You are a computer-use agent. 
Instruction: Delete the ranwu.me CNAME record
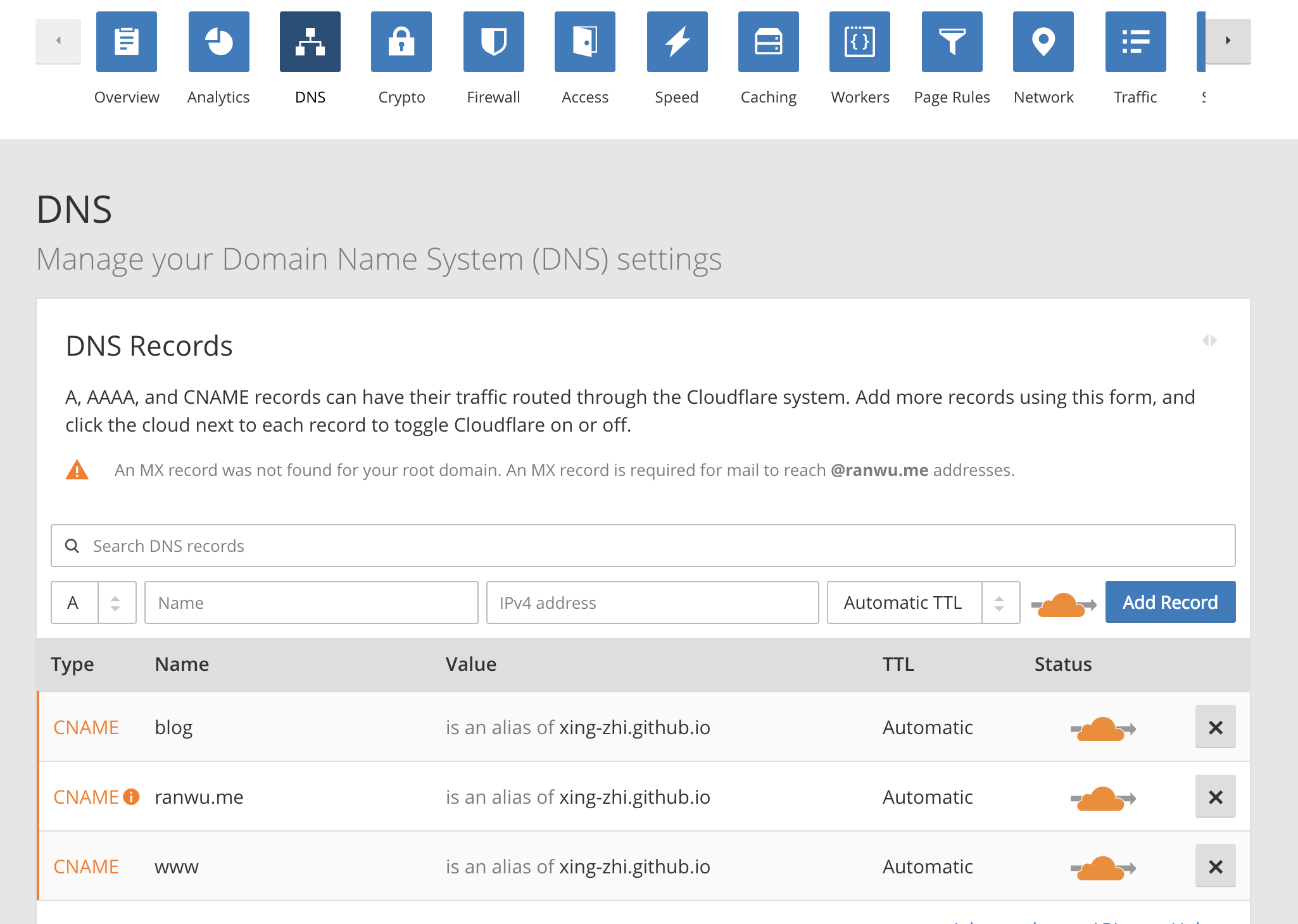(1214, 797)
